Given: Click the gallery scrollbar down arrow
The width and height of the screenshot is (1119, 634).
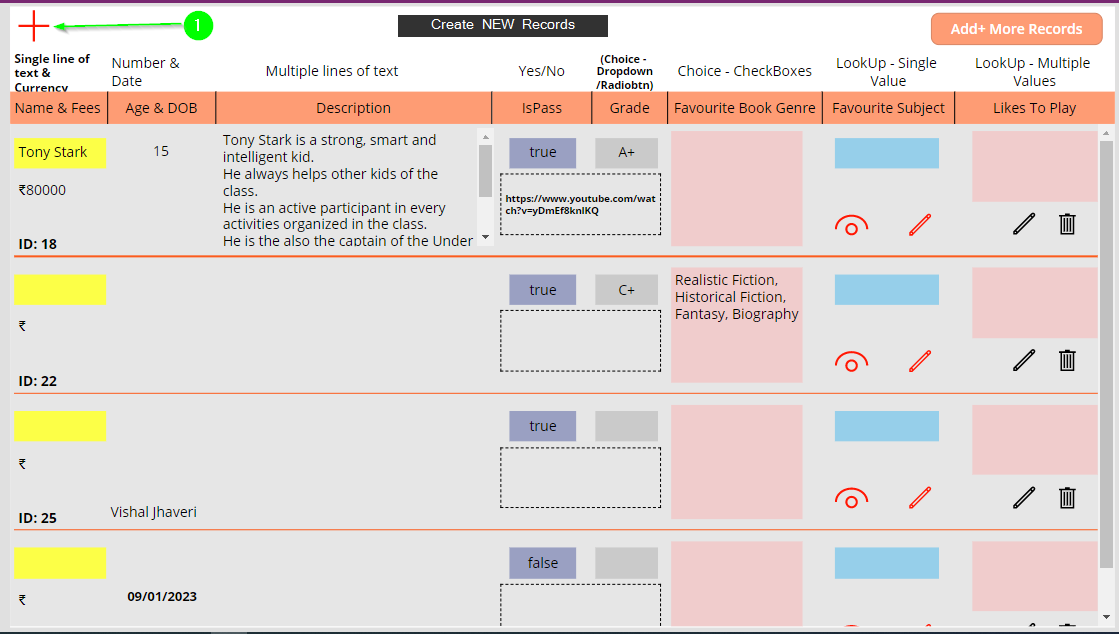Looking at the screenshot, I should pos(1106,618).
